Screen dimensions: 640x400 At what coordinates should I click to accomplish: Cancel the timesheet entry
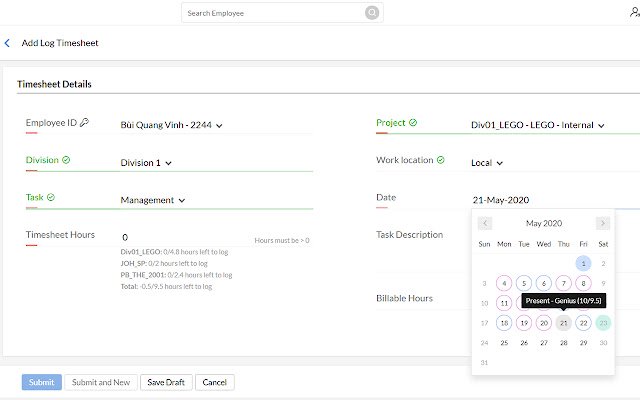pos(214,382)
